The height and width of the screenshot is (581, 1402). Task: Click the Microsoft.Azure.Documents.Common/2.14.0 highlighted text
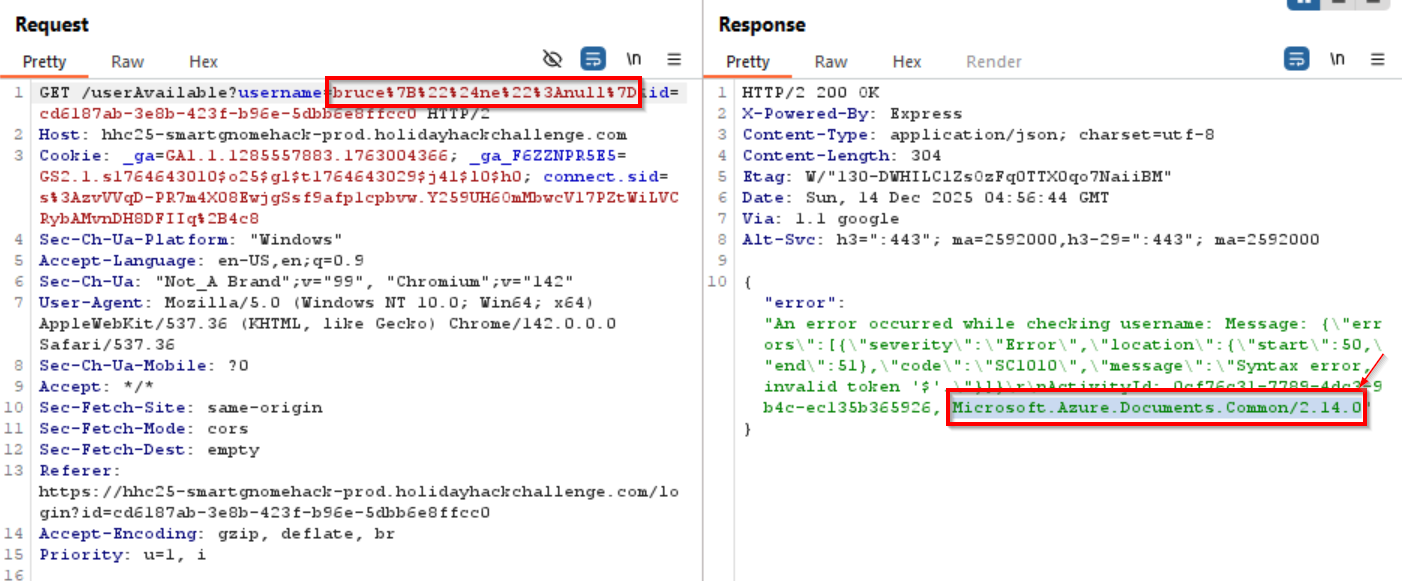[x=1156, y=408]
